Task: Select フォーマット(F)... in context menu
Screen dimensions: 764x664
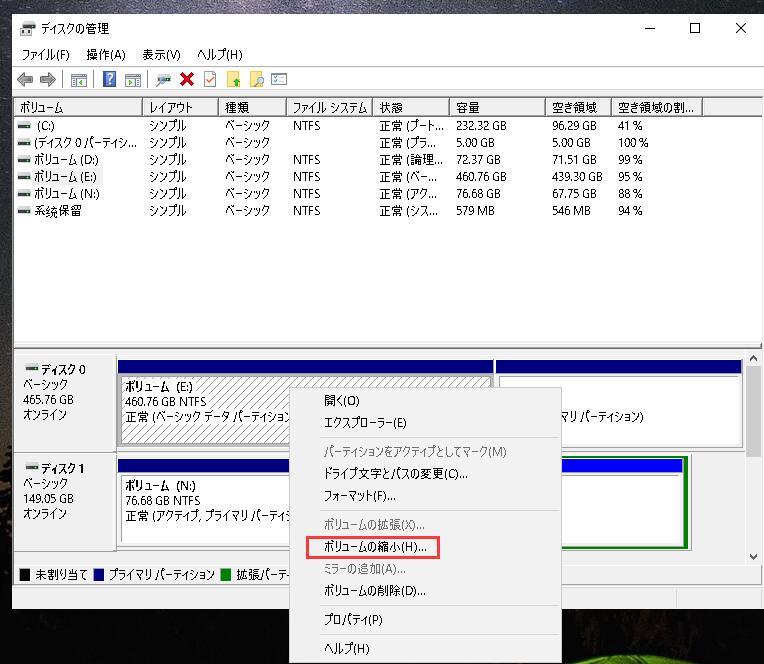Action: click(x=425, y=496)
